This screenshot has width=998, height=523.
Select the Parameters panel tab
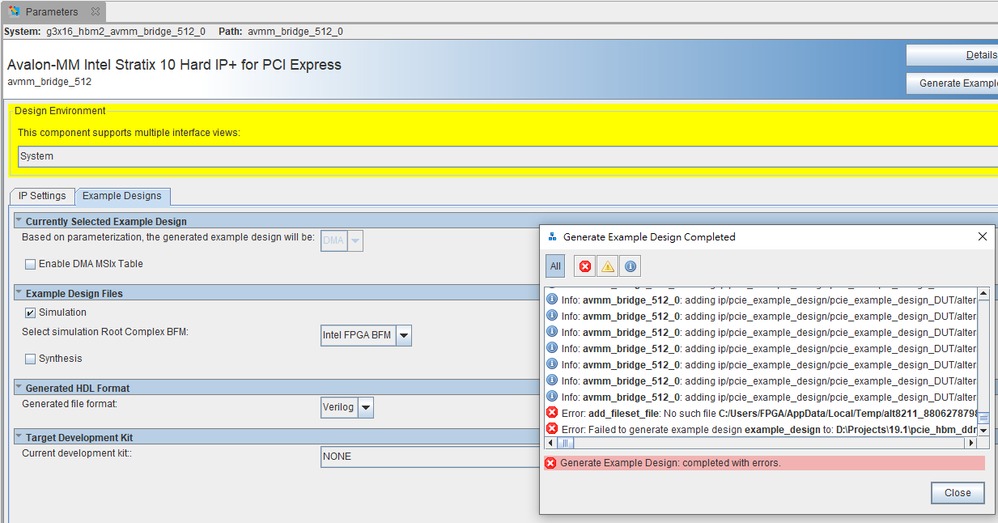53,11
